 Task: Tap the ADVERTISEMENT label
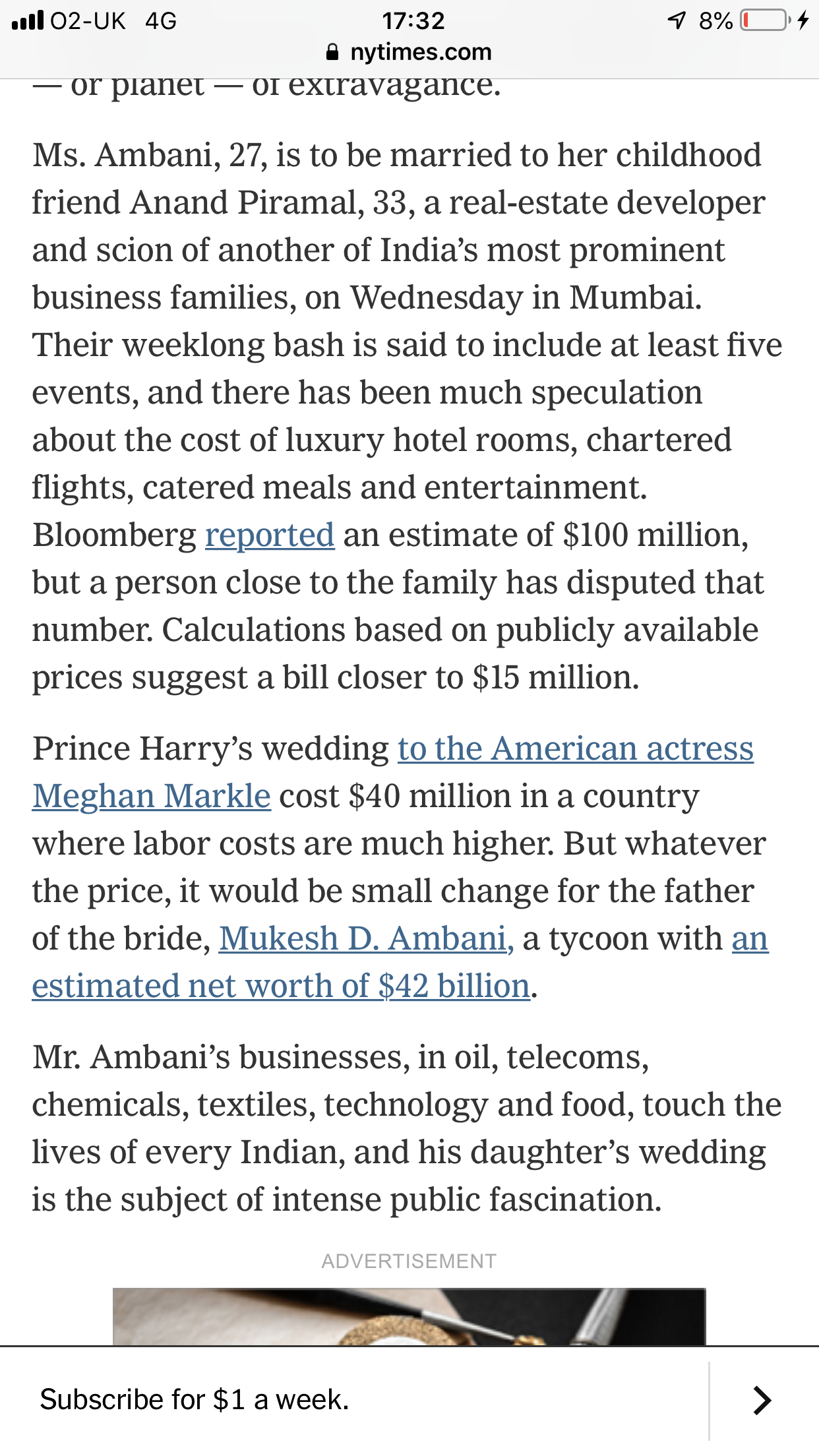click(409, 1261)
